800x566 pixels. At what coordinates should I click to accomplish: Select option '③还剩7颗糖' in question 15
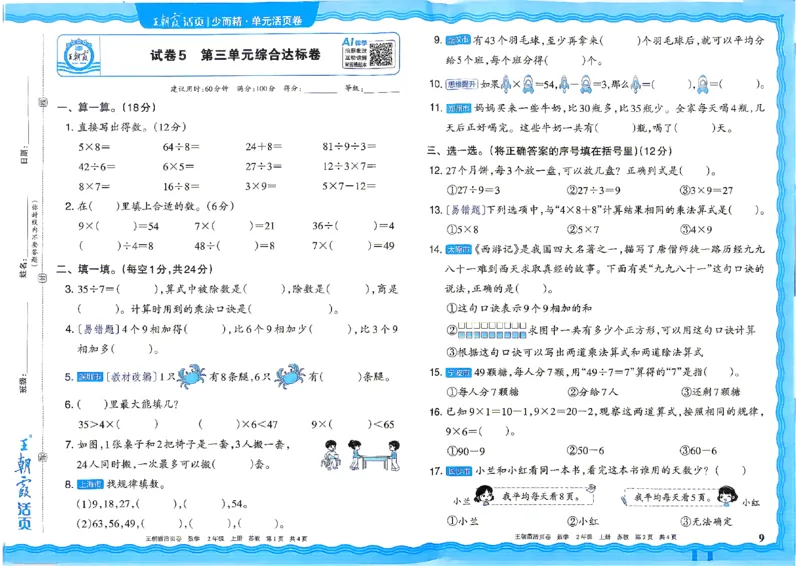(x=711, y=392)
